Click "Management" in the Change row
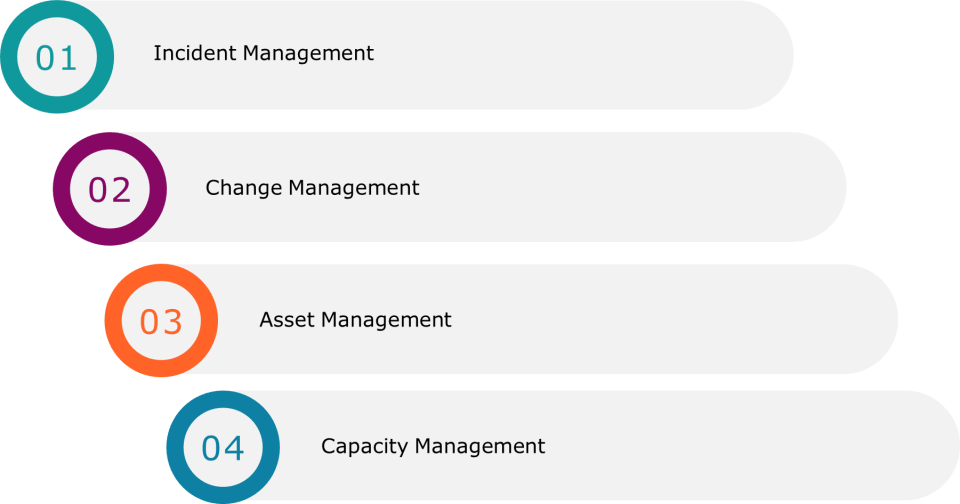Screen dimensions: 960x504 (354, 189)
